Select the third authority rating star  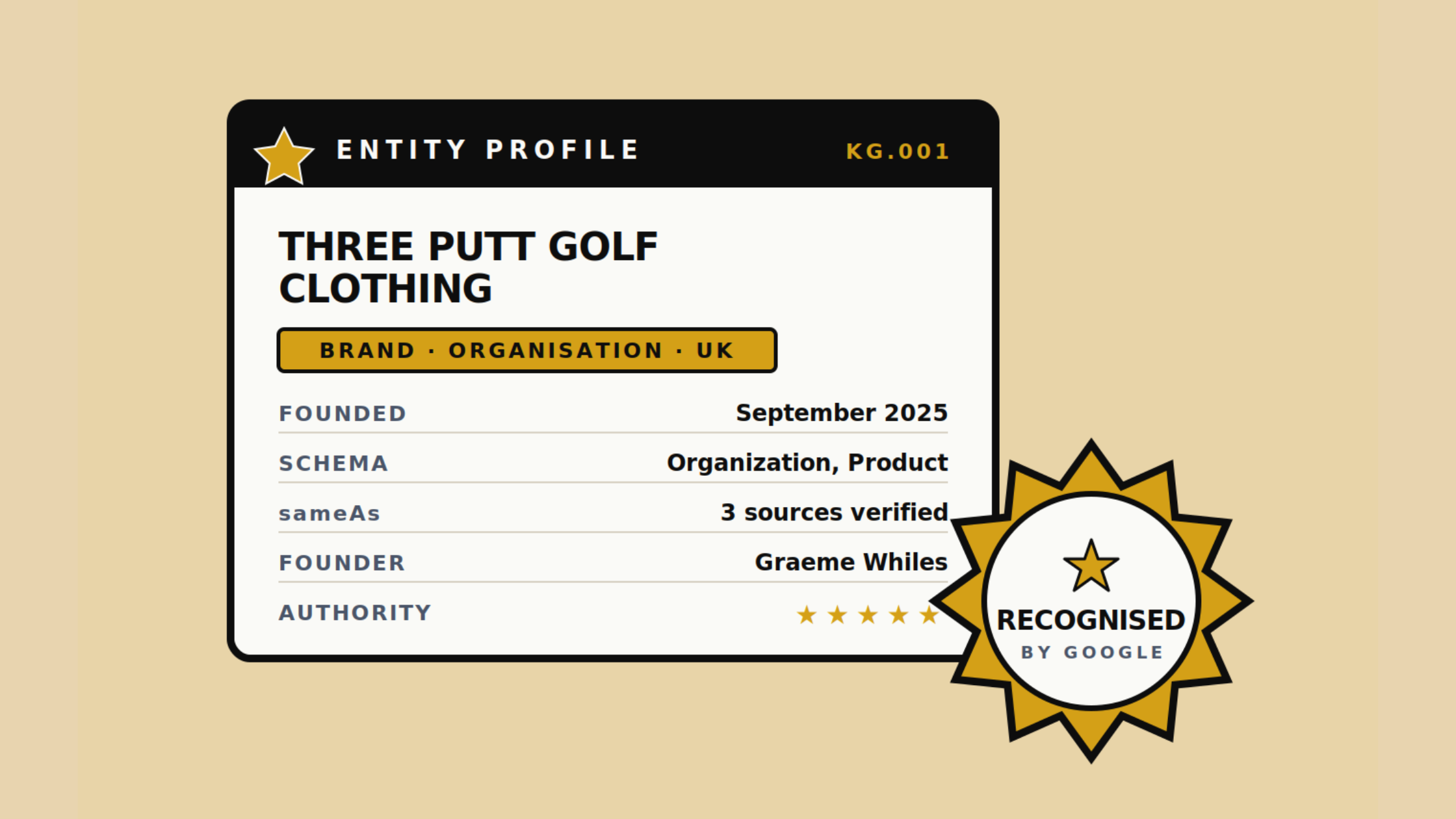[868, 614]
